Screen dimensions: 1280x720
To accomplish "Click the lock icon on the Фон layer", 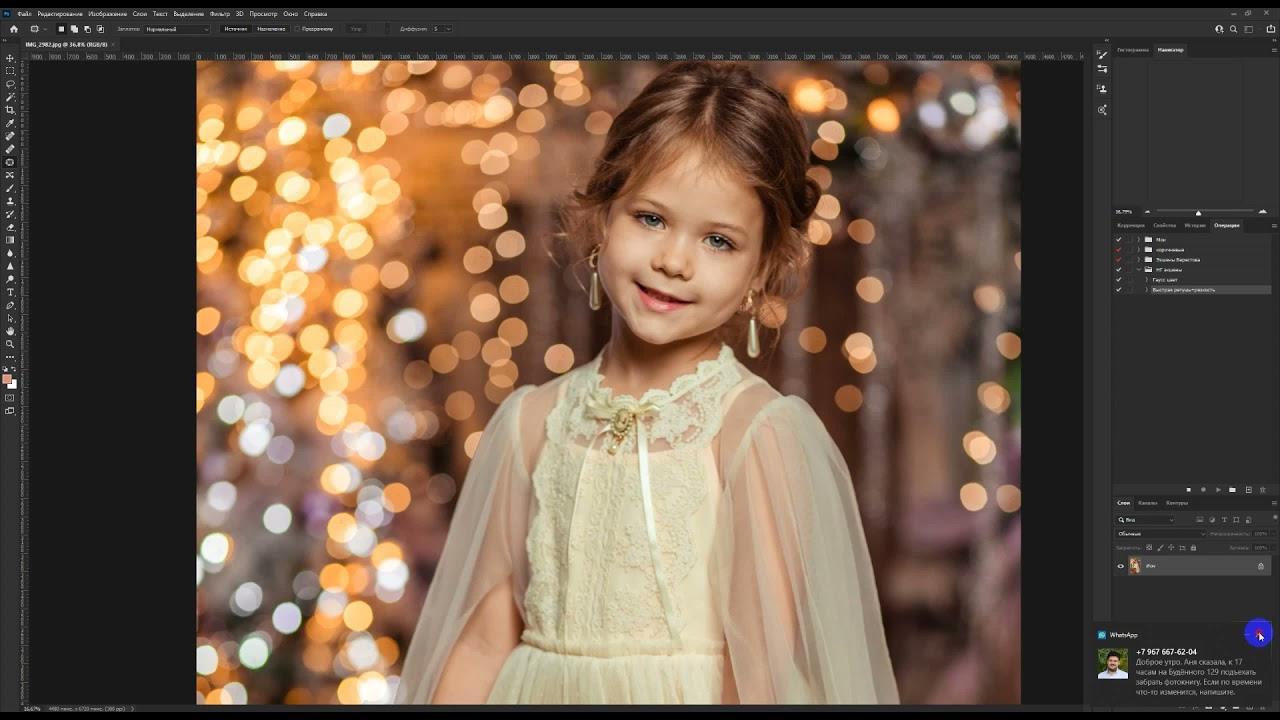I will [x=1260, y=566].
